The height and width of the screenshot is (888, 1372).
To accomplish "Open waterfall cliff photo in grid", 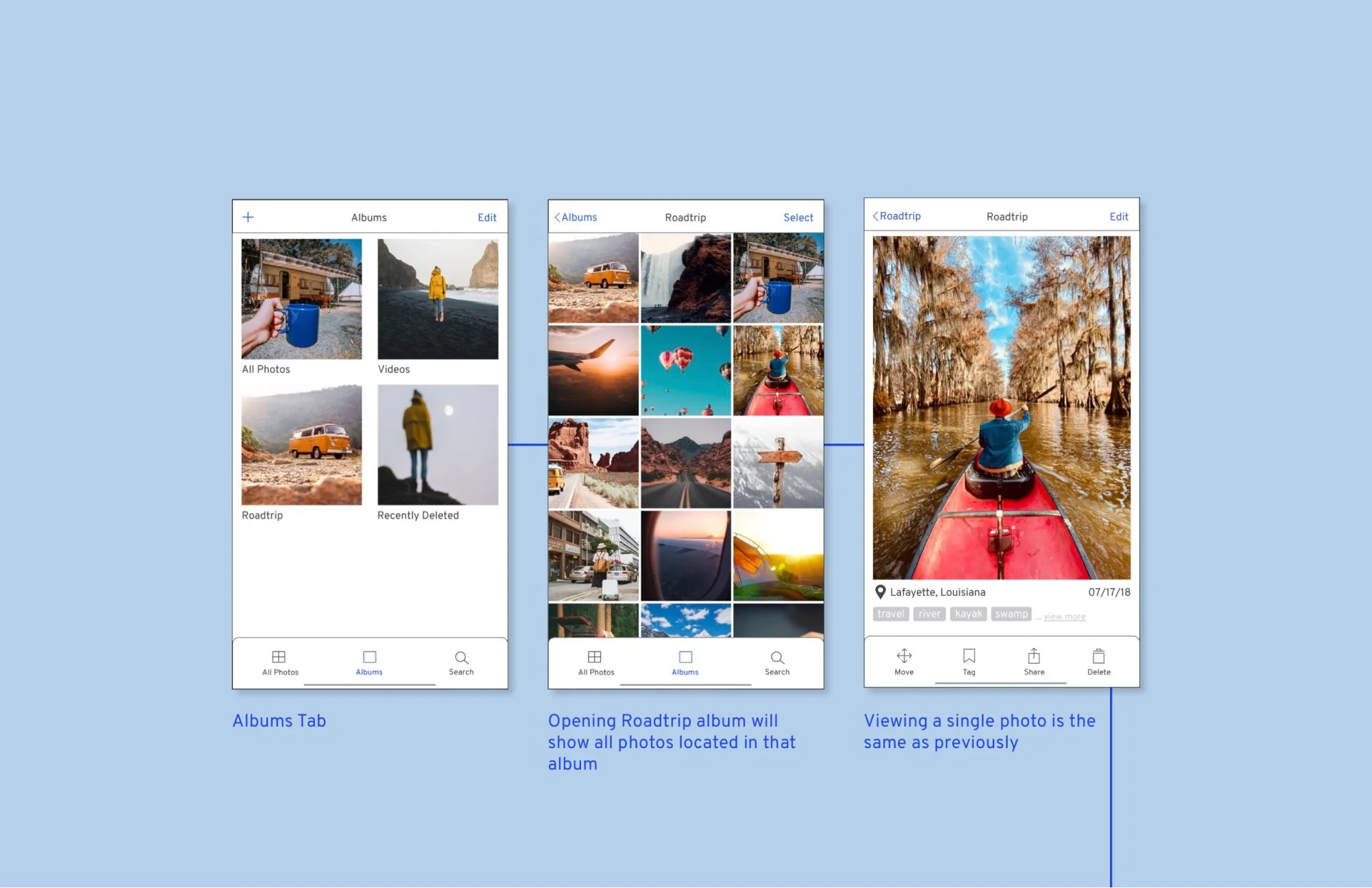I will click(686, 278).
